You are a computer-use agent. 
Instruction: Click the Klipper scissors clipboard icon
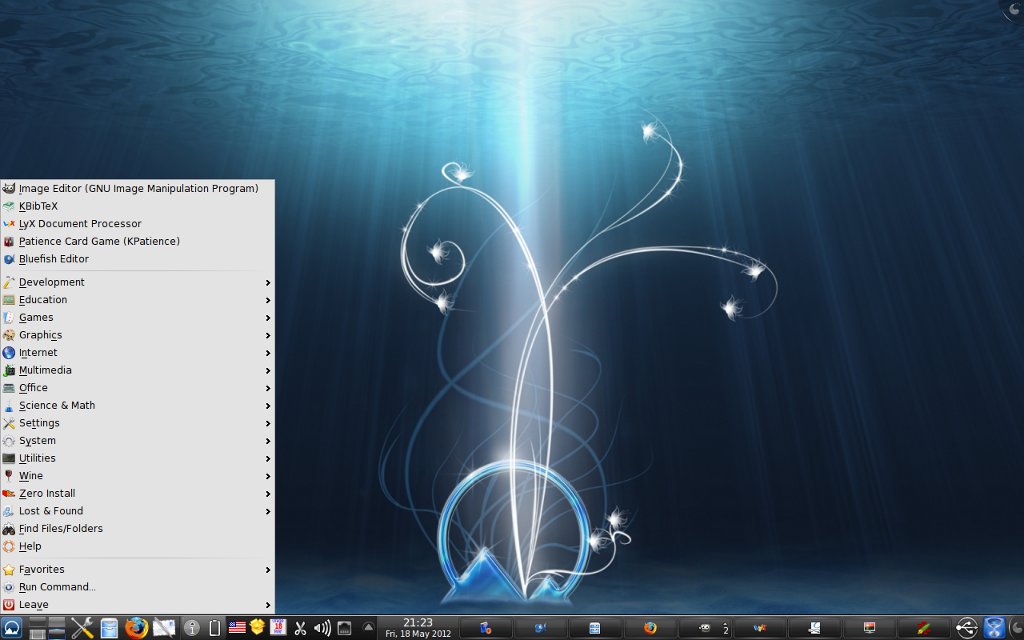point(299,628)
